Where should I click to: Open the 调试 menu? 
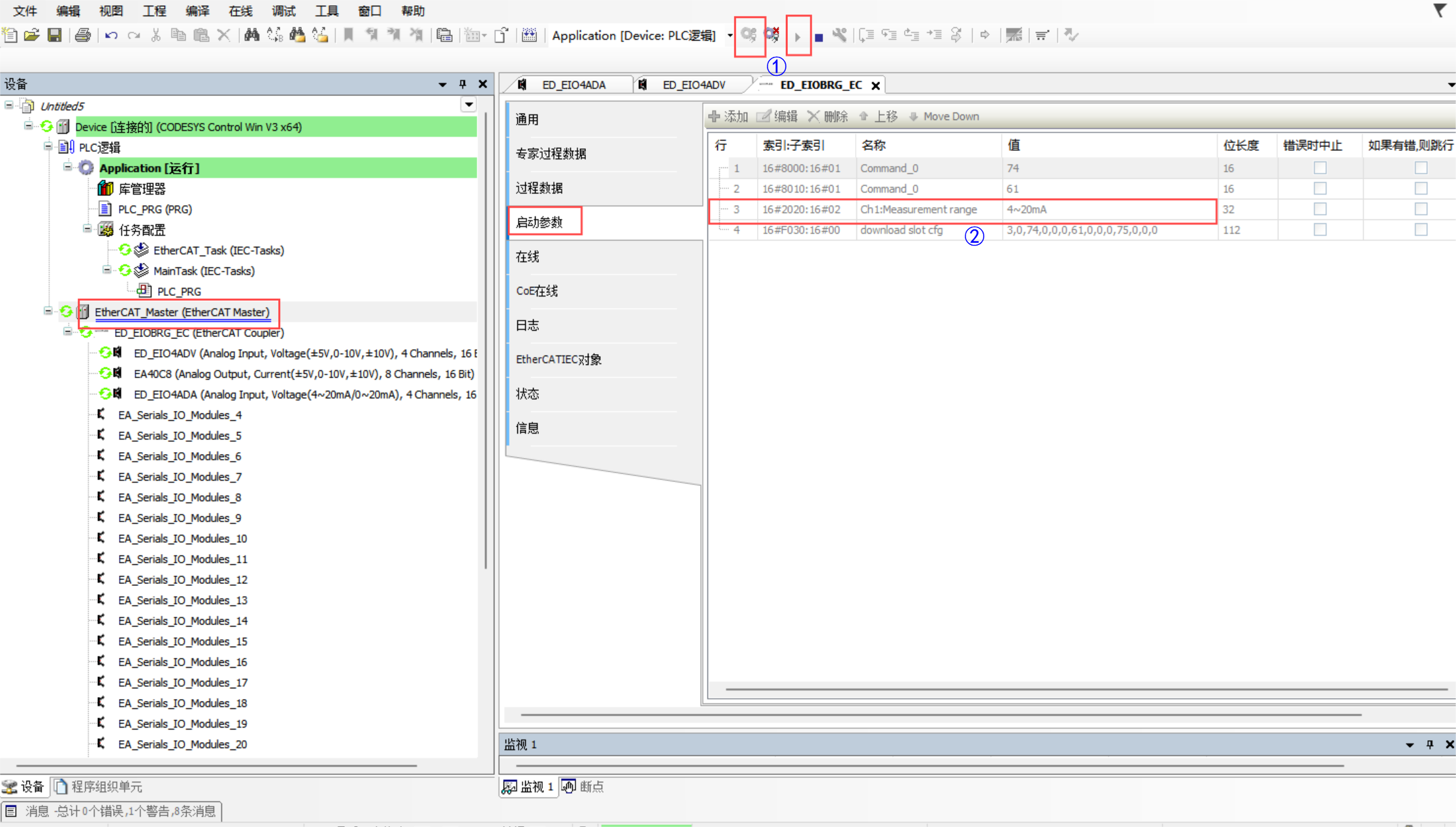283,11
